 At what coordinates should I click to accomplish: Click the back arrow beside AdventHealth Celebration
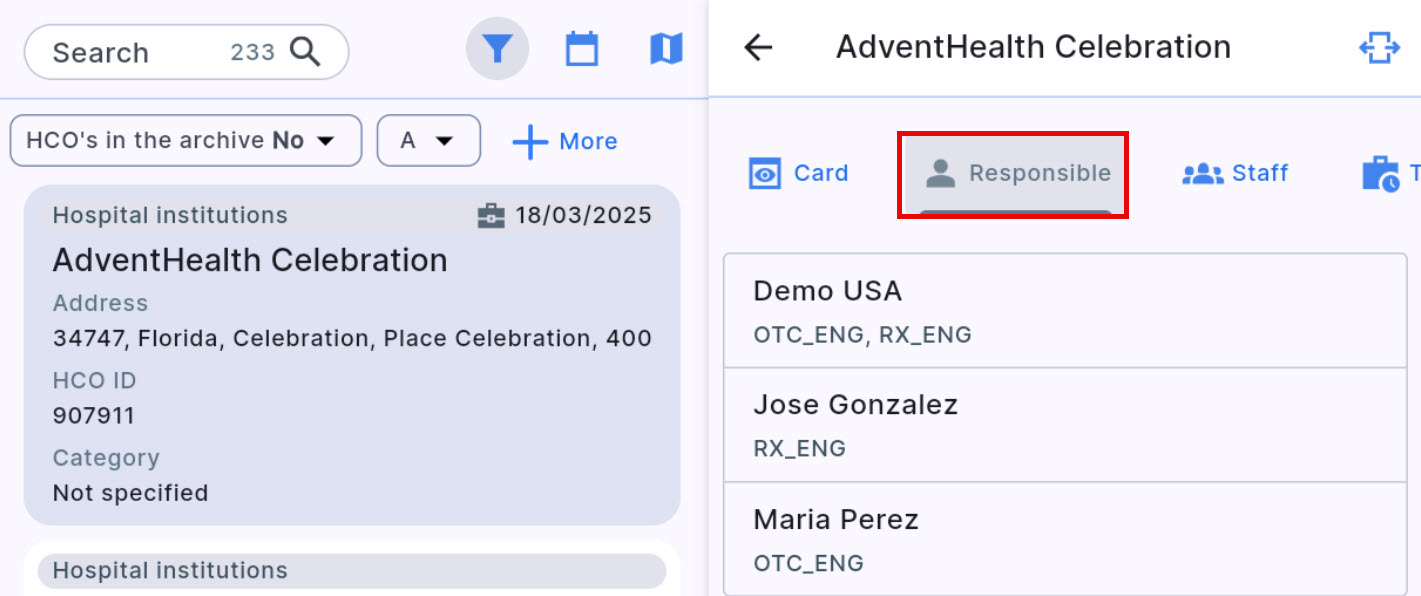(x=759, y=47)
